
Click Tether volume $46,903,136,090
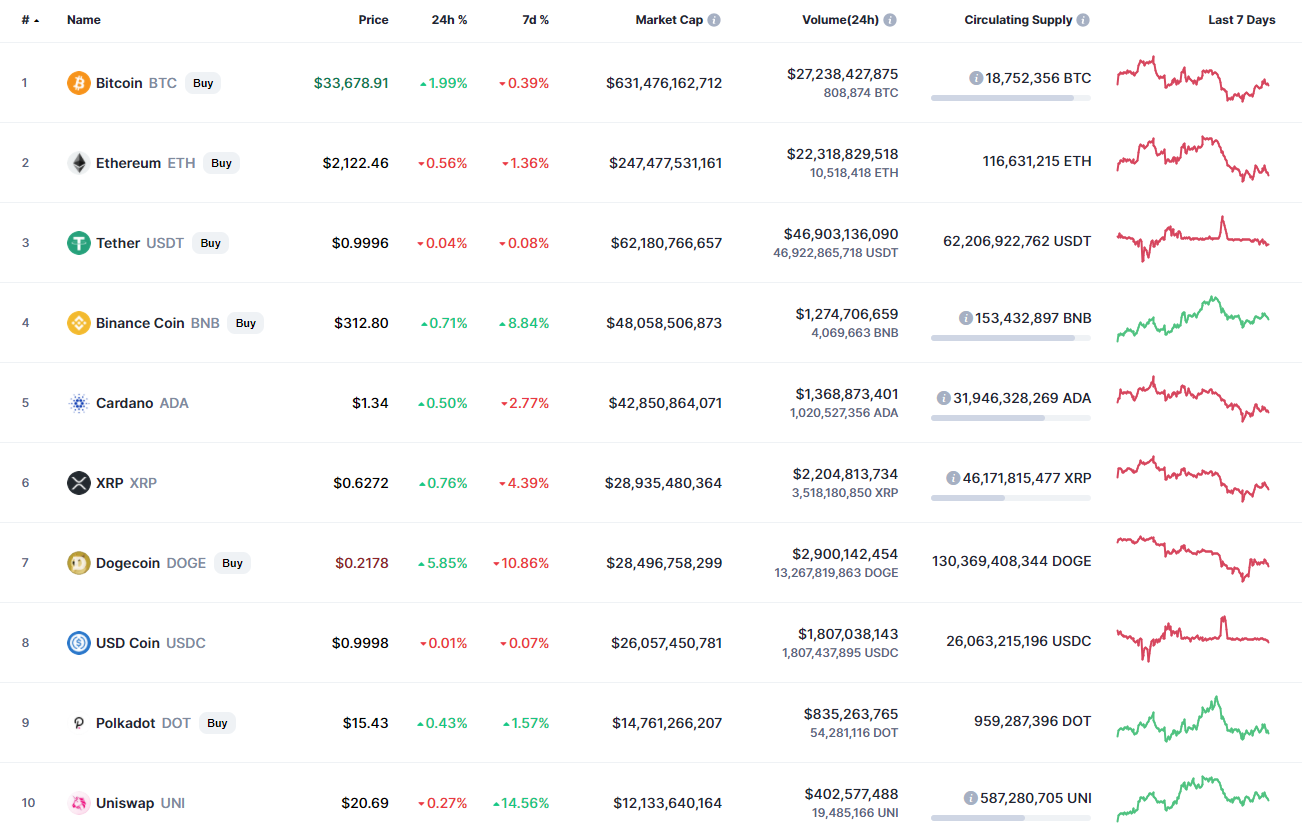coord(841,234)
